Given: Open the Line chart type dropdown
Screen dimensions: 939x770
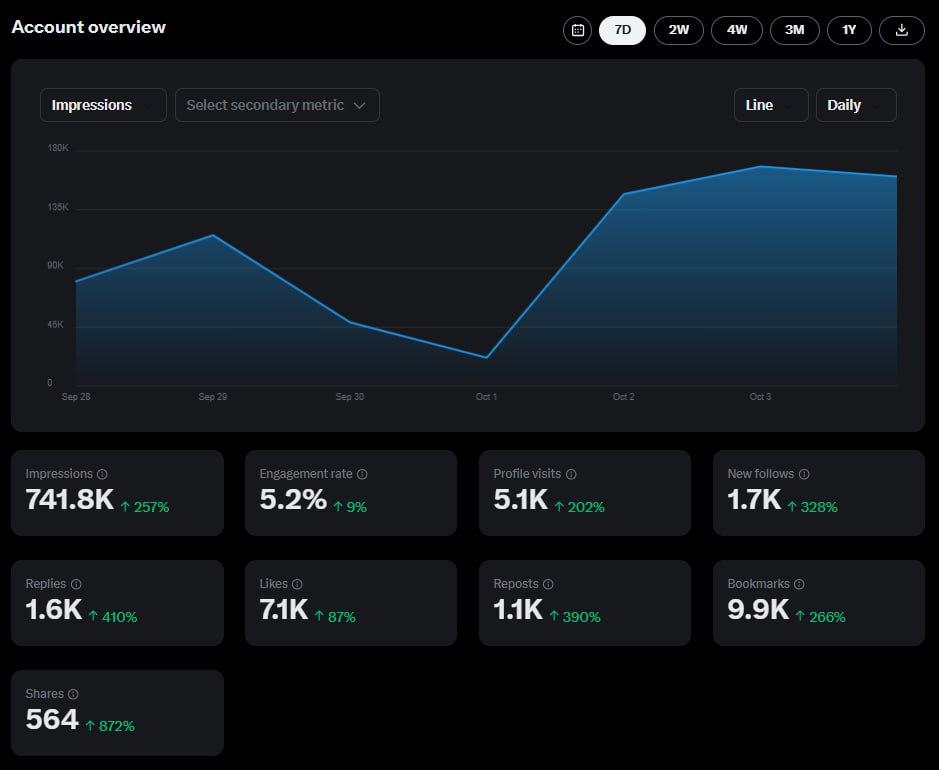Looking at the screenshot, I should [771, 105].
